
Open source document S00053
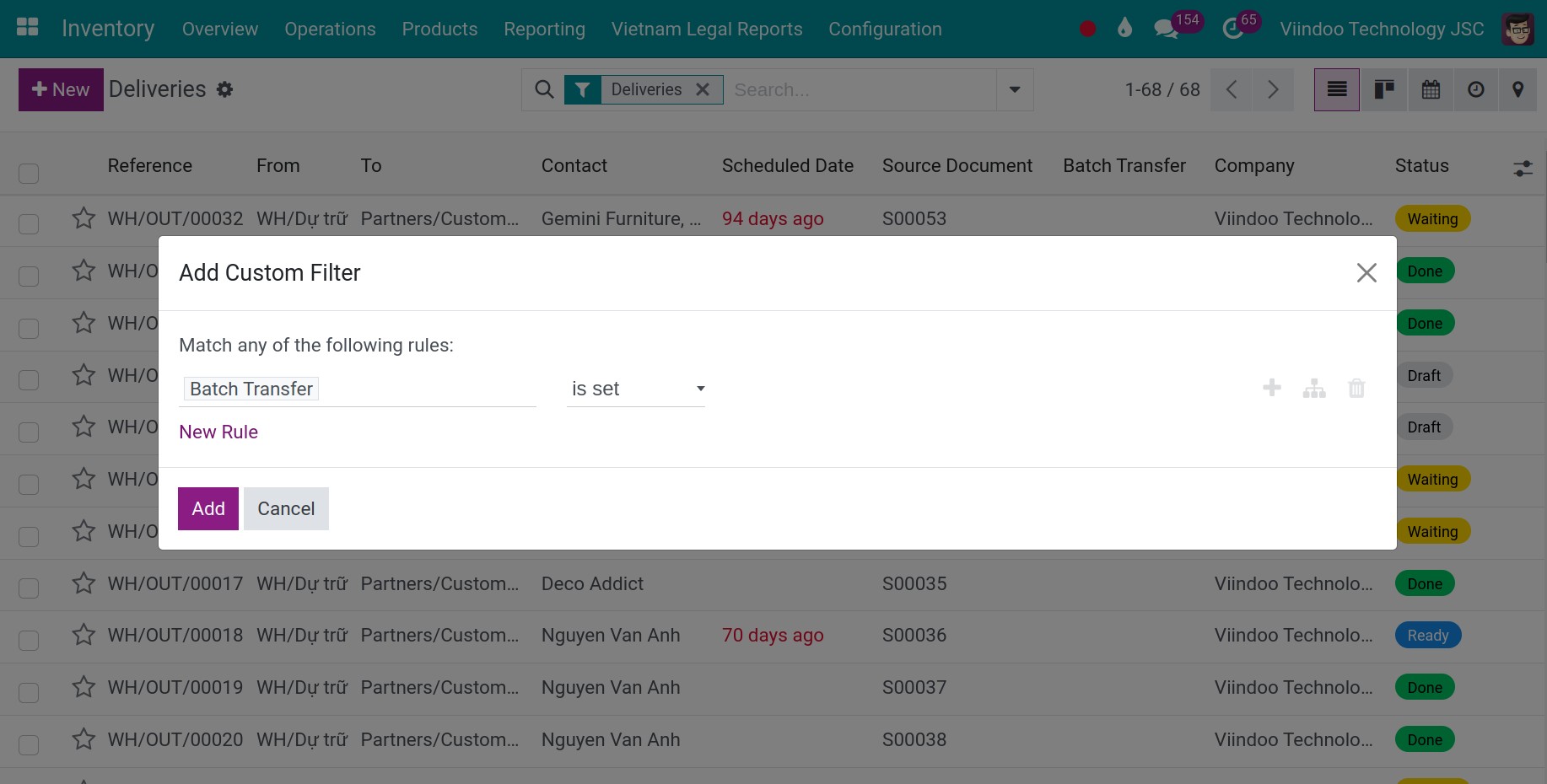point(914,218)
